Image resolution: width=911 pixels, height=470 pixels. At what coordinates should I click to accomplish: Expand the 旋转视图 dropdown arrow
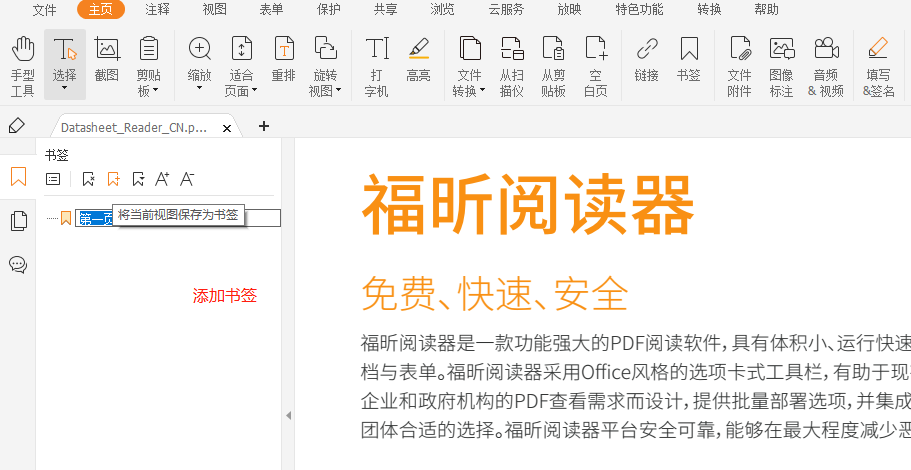tap(338, 91)
